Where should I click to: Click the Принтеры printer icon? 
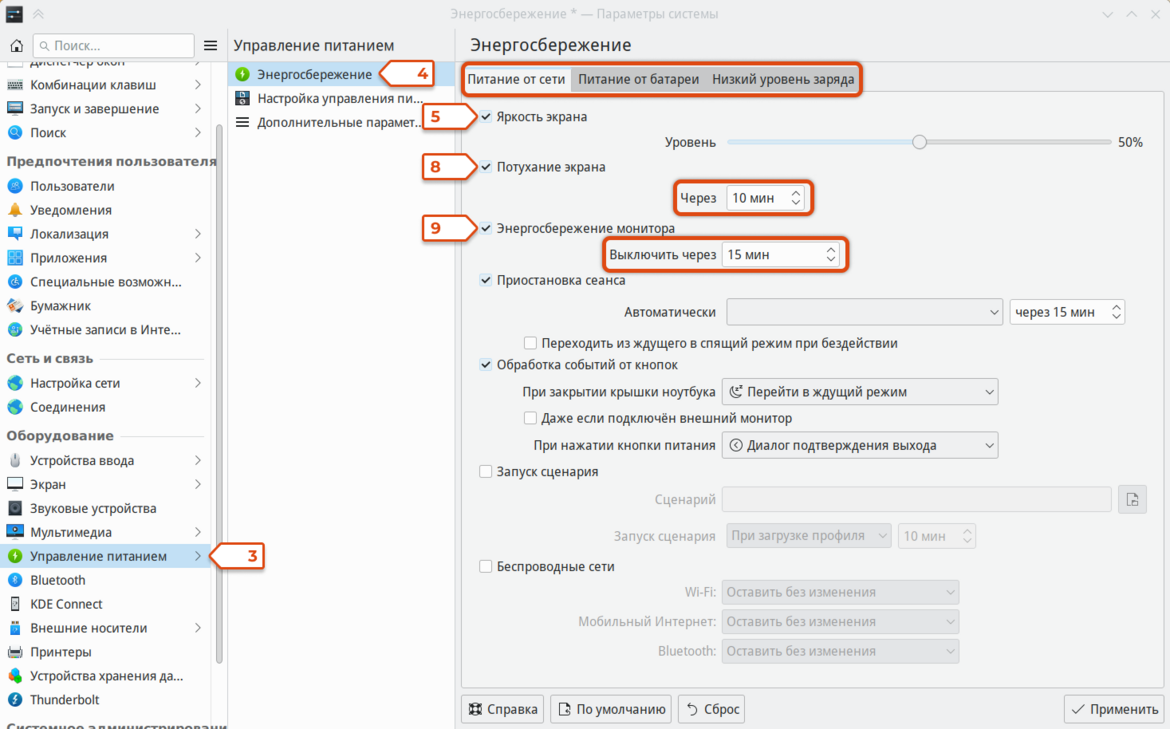pos(15,651)
